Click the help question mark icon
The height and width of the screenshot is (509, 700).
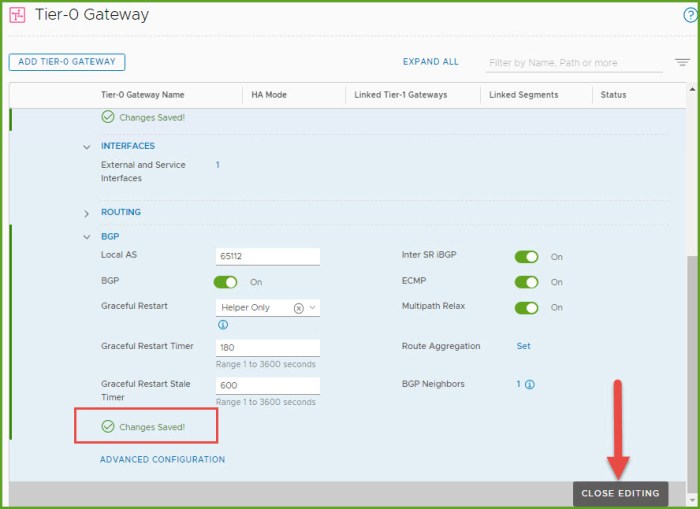[689, 16]
